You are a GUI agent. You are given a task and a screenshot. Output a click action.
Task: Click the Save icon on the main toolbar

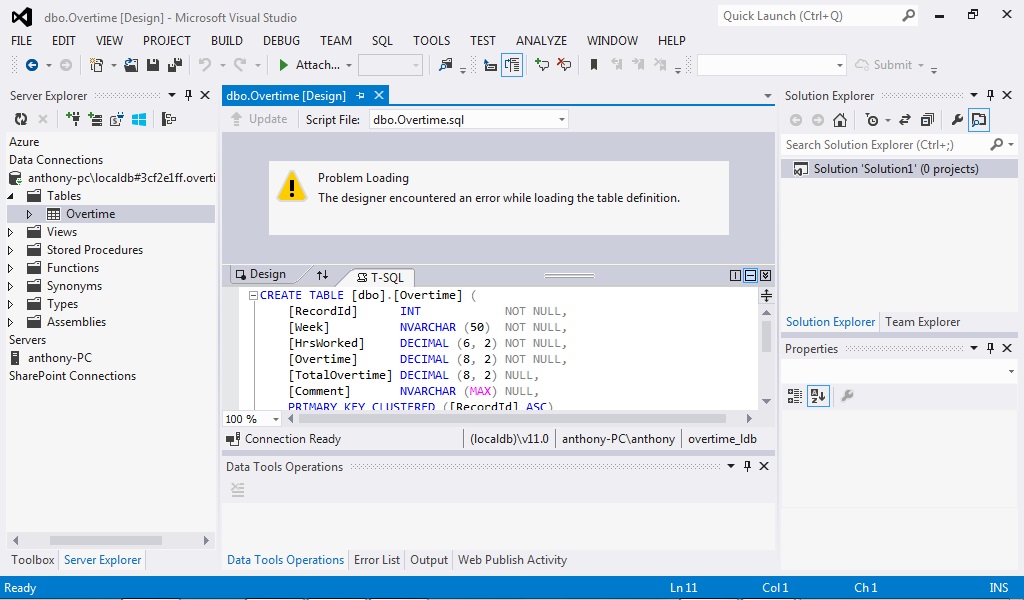[152, 64]
